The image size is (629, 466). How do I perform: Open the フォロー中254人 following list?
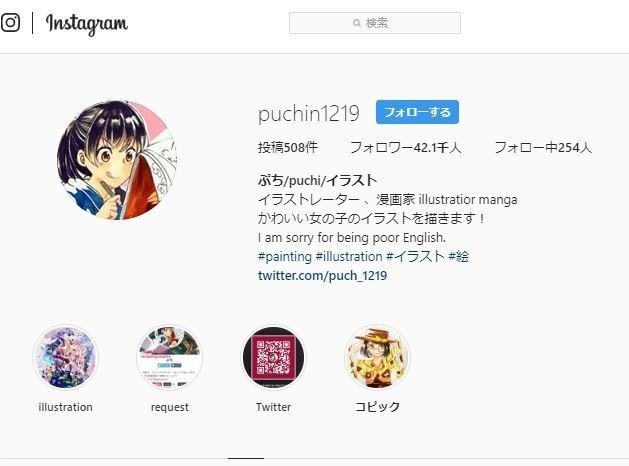[543, 148]
